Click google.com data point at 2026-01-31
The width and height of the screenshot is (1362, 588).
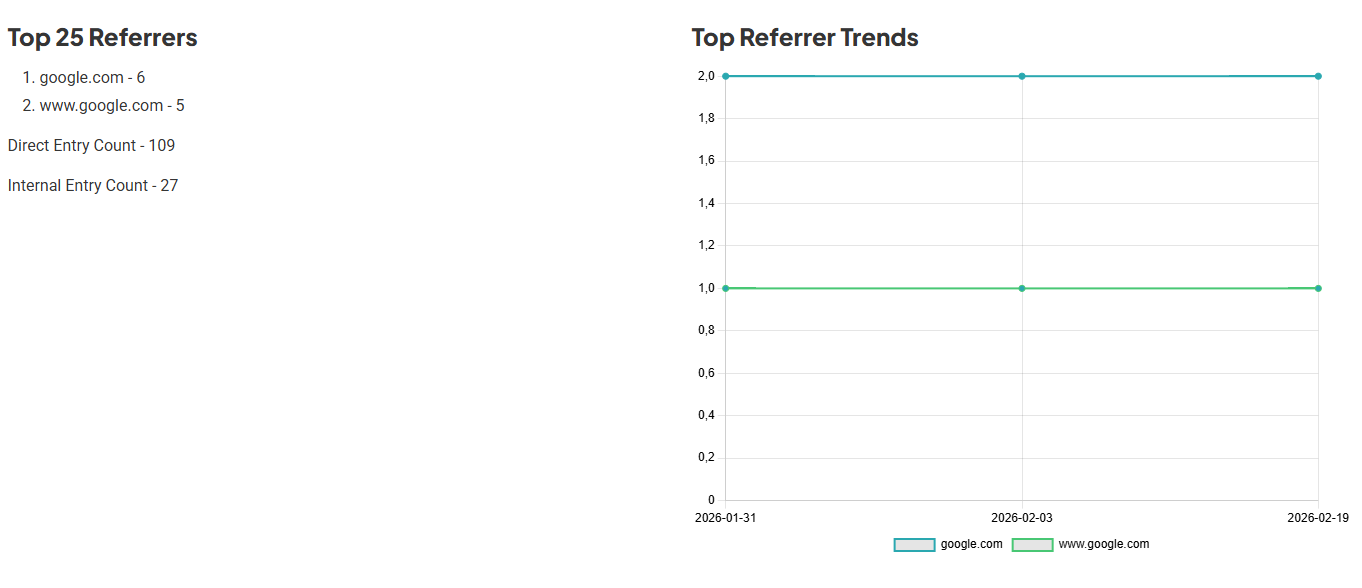coord(726,76)
